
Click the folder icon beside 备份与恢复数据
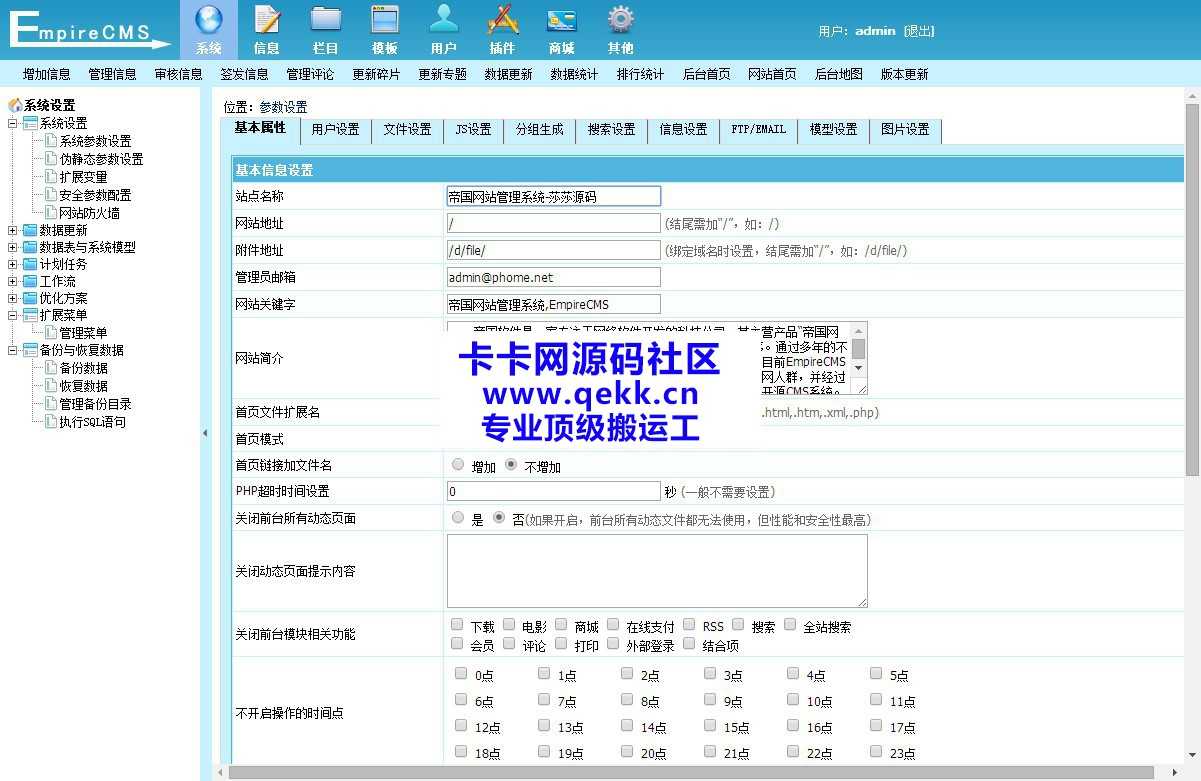tap(30, 350)
